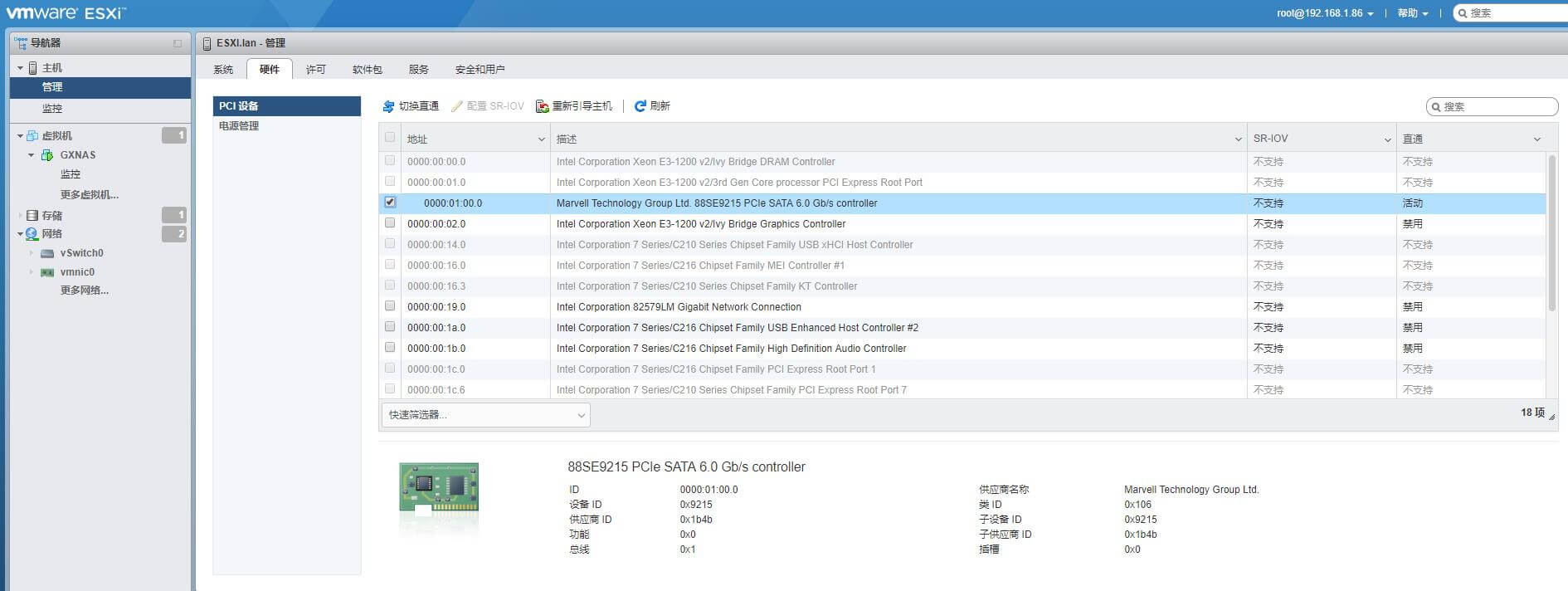
Task: Open the quick filter (快速筛选器) dropdown
Action: [485, 415]
